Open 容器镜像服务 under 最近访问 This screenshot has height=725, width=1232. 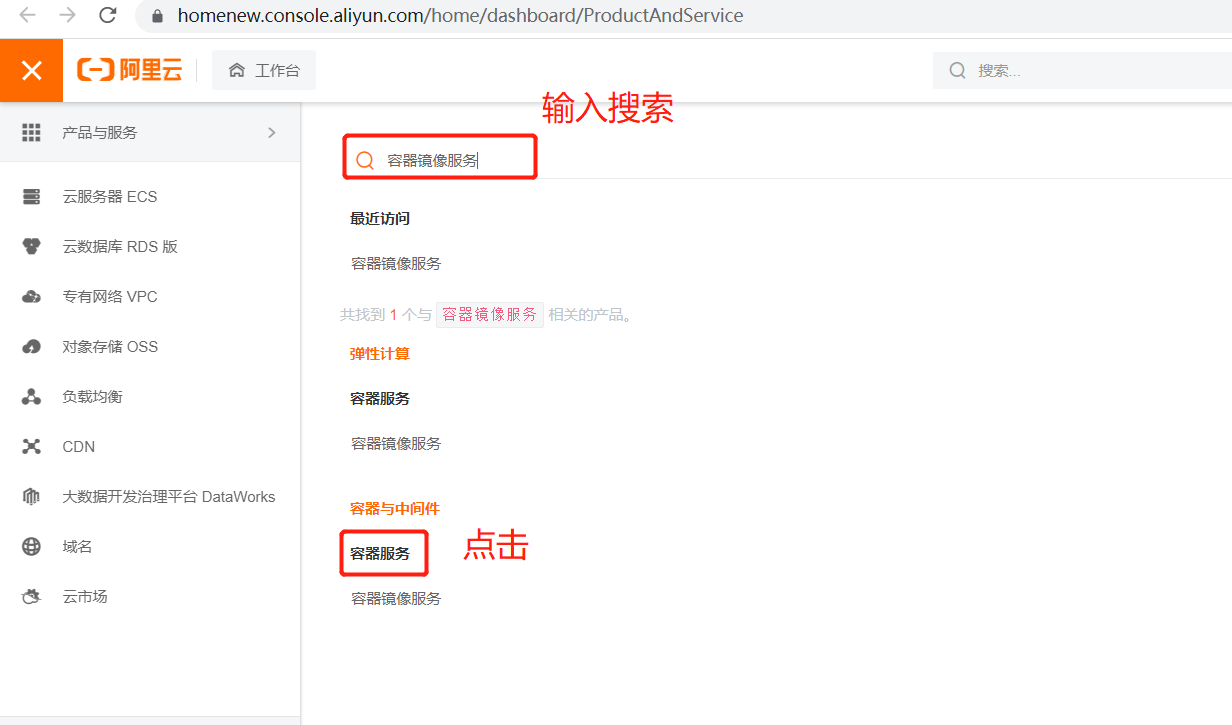click(x=396, y=264)
